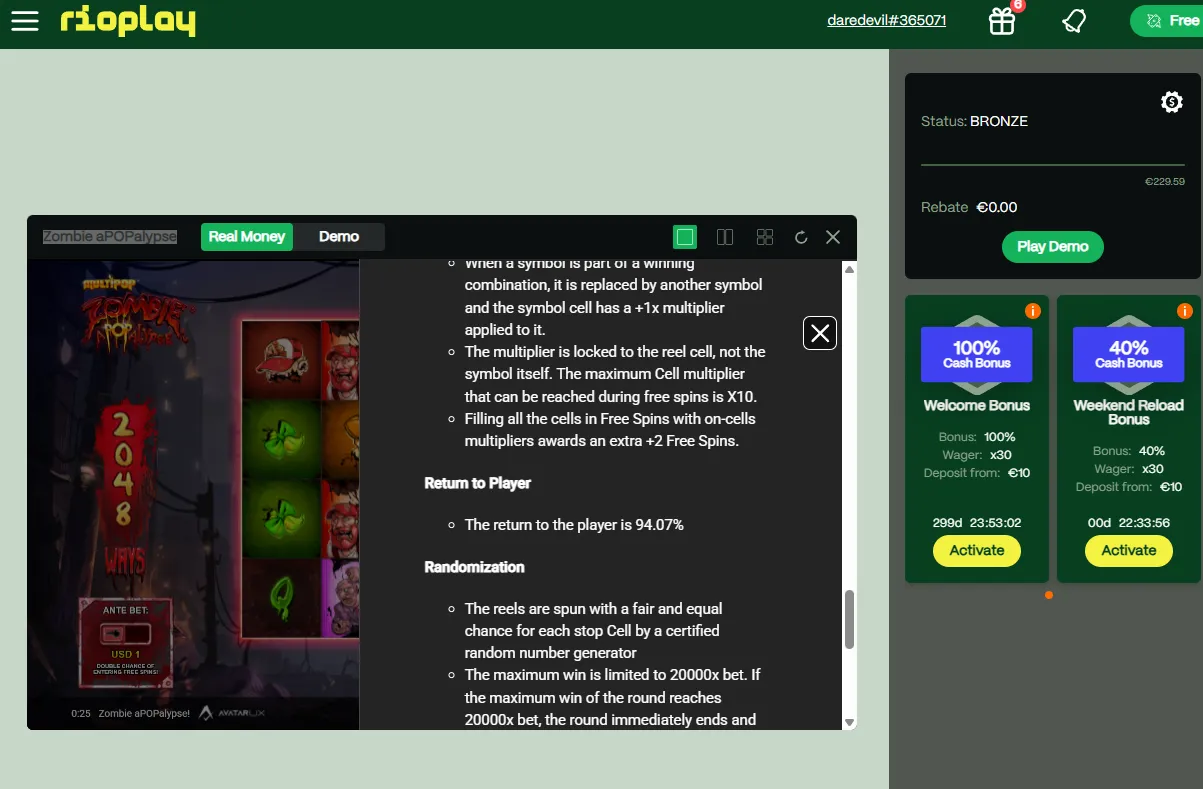1203x789 pixels.
Task: Switch to Real Money mode
Action: click(x=247, y=237)
